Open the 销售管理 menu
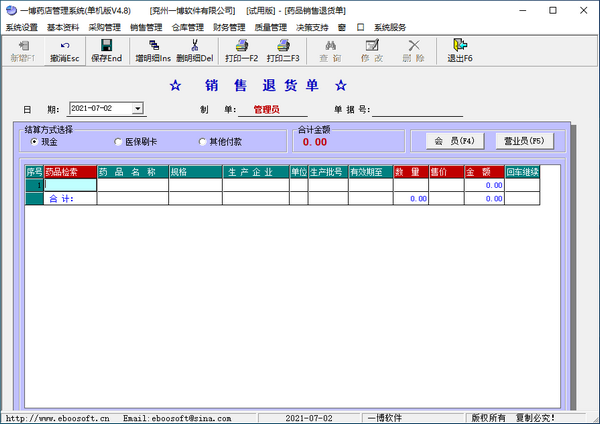 (146, 27)
